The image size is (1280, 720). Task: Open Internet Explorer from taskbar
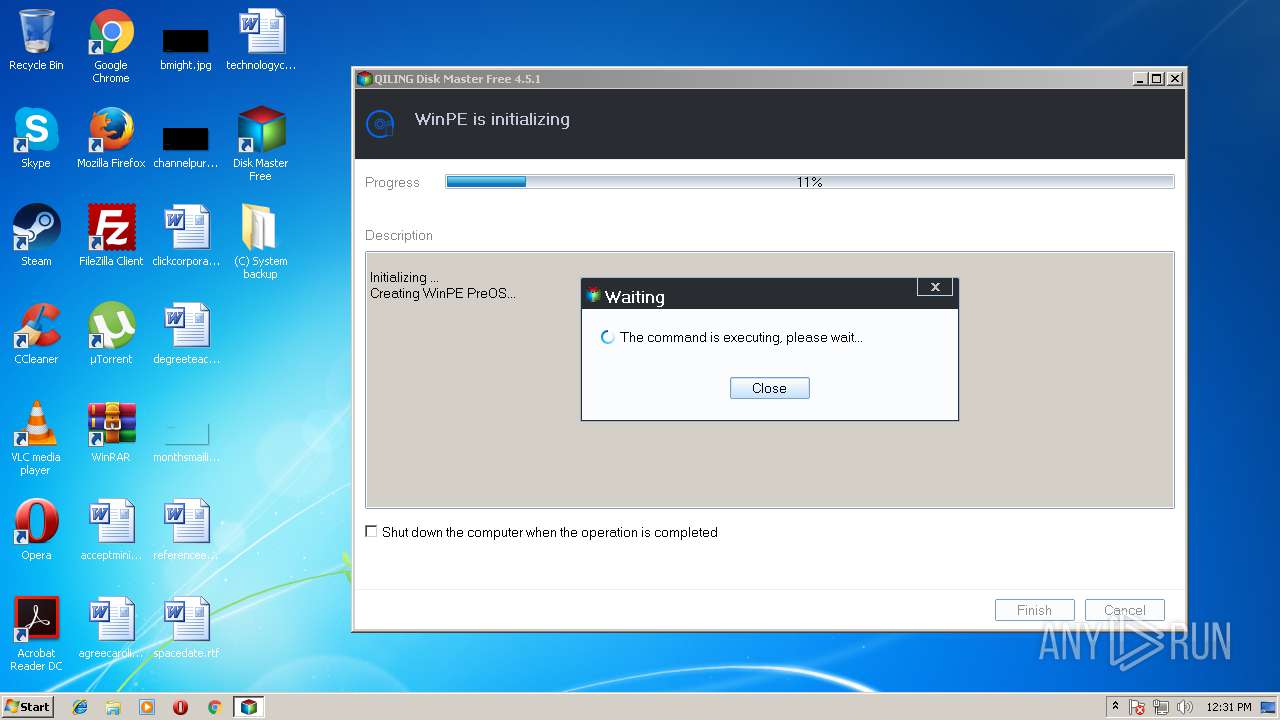[80, 707]
